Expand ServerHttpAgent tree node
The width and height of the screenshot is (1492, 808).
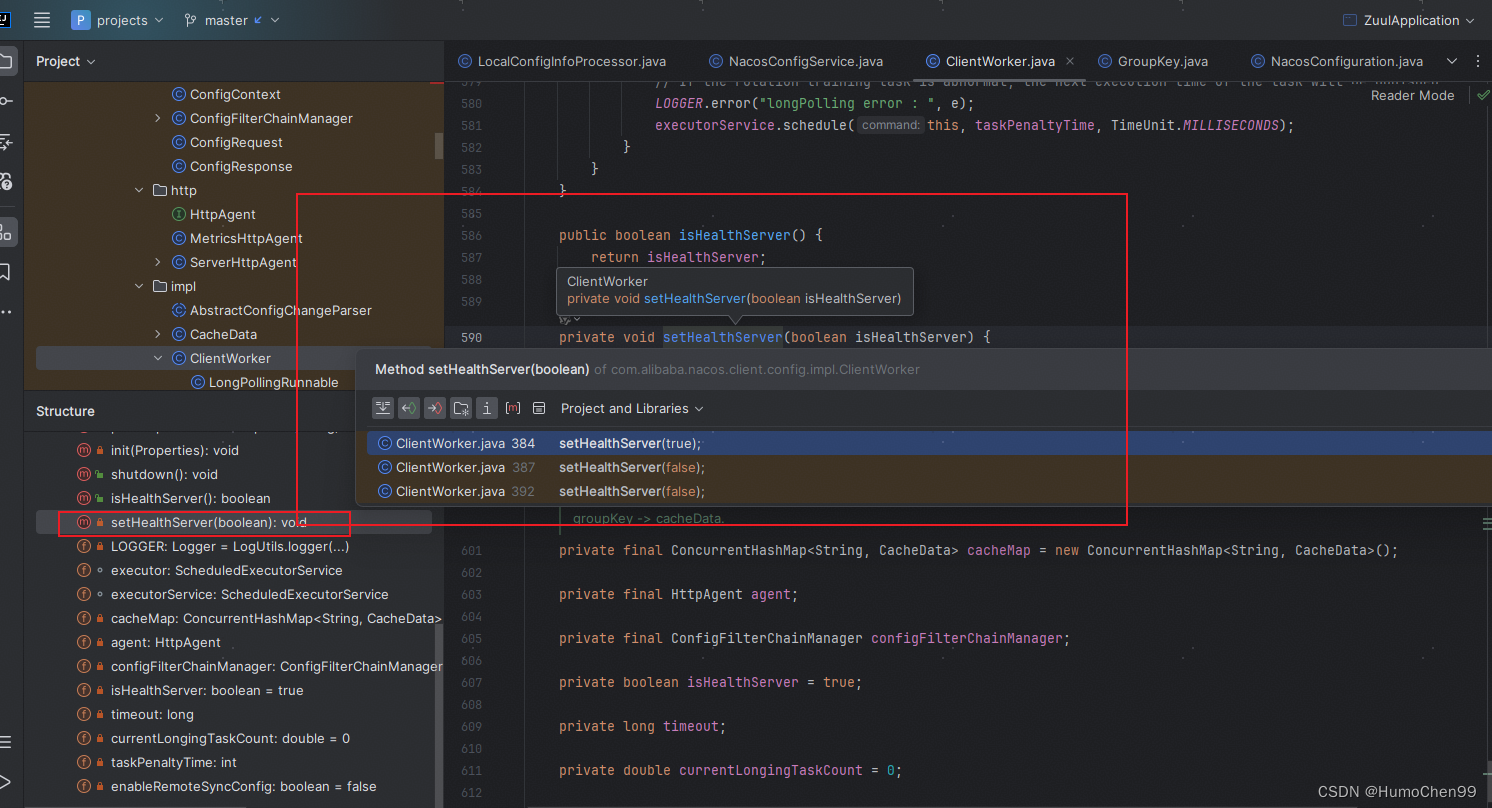(158, 262)
